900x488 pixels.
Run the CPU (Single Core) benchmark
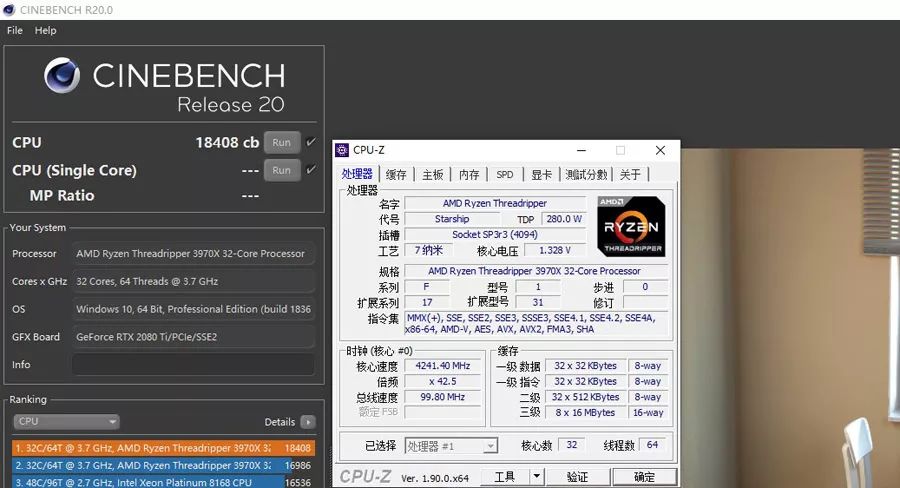tap(282, 170)
